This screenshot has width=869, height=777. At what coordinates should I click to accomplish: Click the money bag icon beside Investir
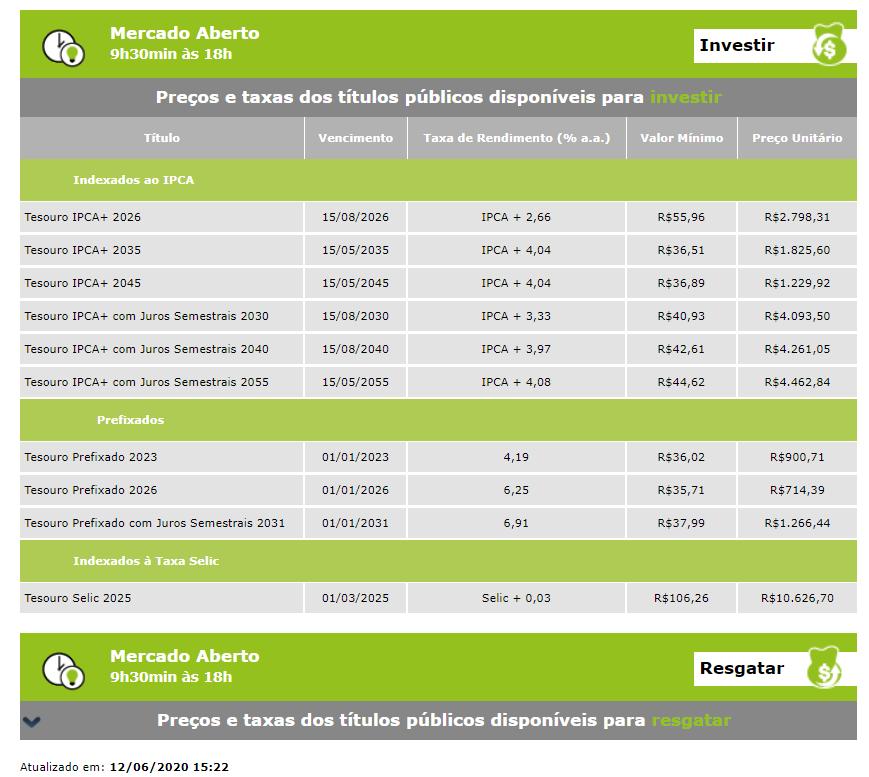coord(827,46)
